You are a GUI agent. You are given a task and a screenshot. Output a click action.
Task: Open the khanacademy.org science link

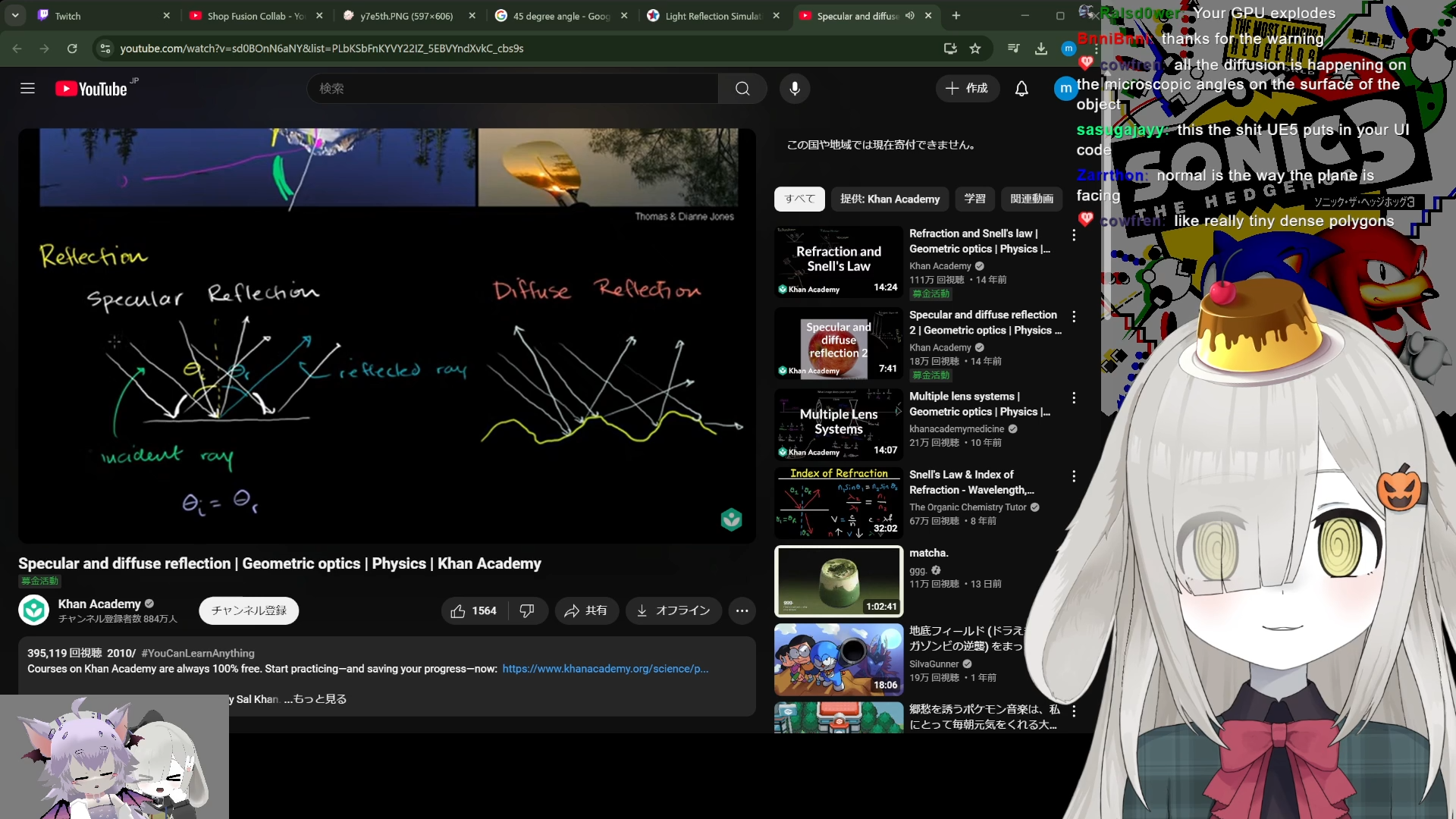(604, 669)
